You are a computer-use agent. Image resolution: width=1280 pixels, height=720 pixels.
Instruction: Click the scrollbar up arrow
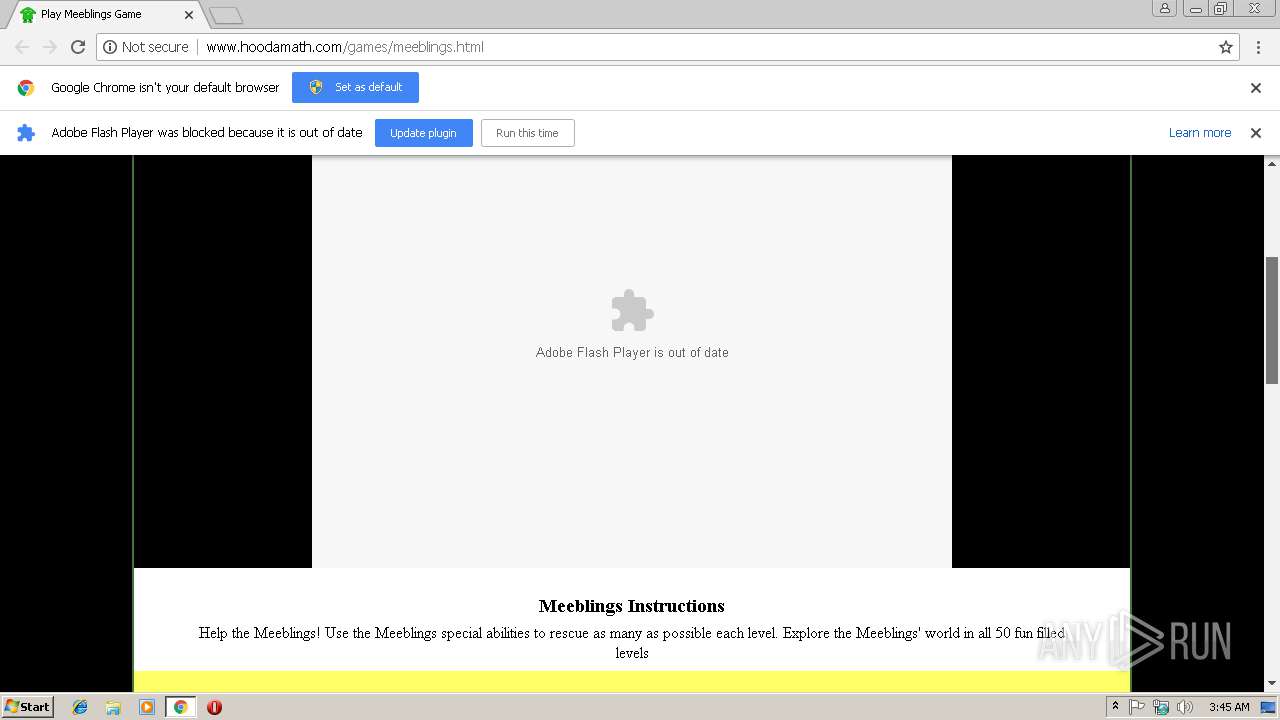tap(1272, 163)
